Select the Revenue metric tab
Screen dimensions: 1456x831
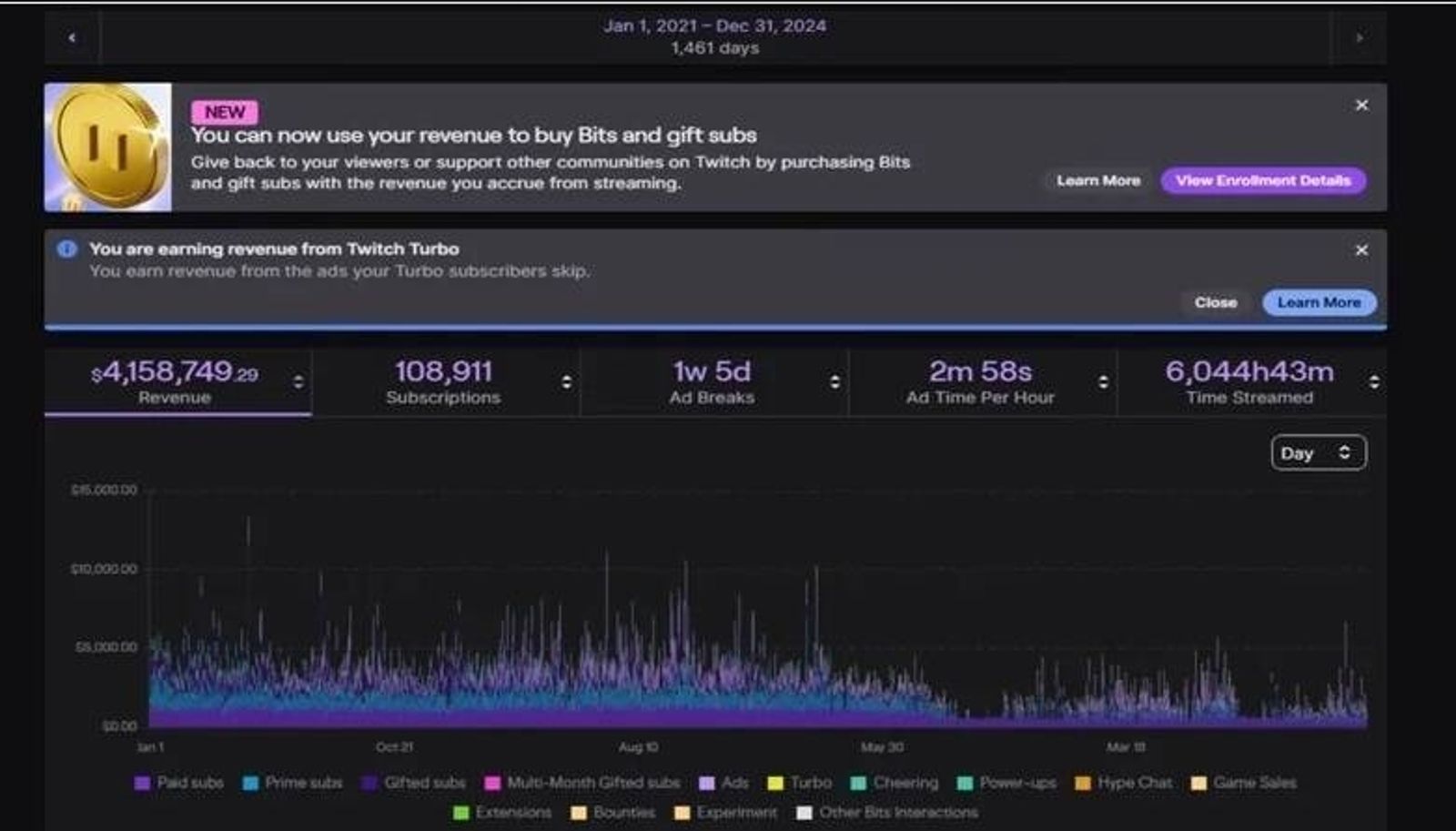click(175, 382)
